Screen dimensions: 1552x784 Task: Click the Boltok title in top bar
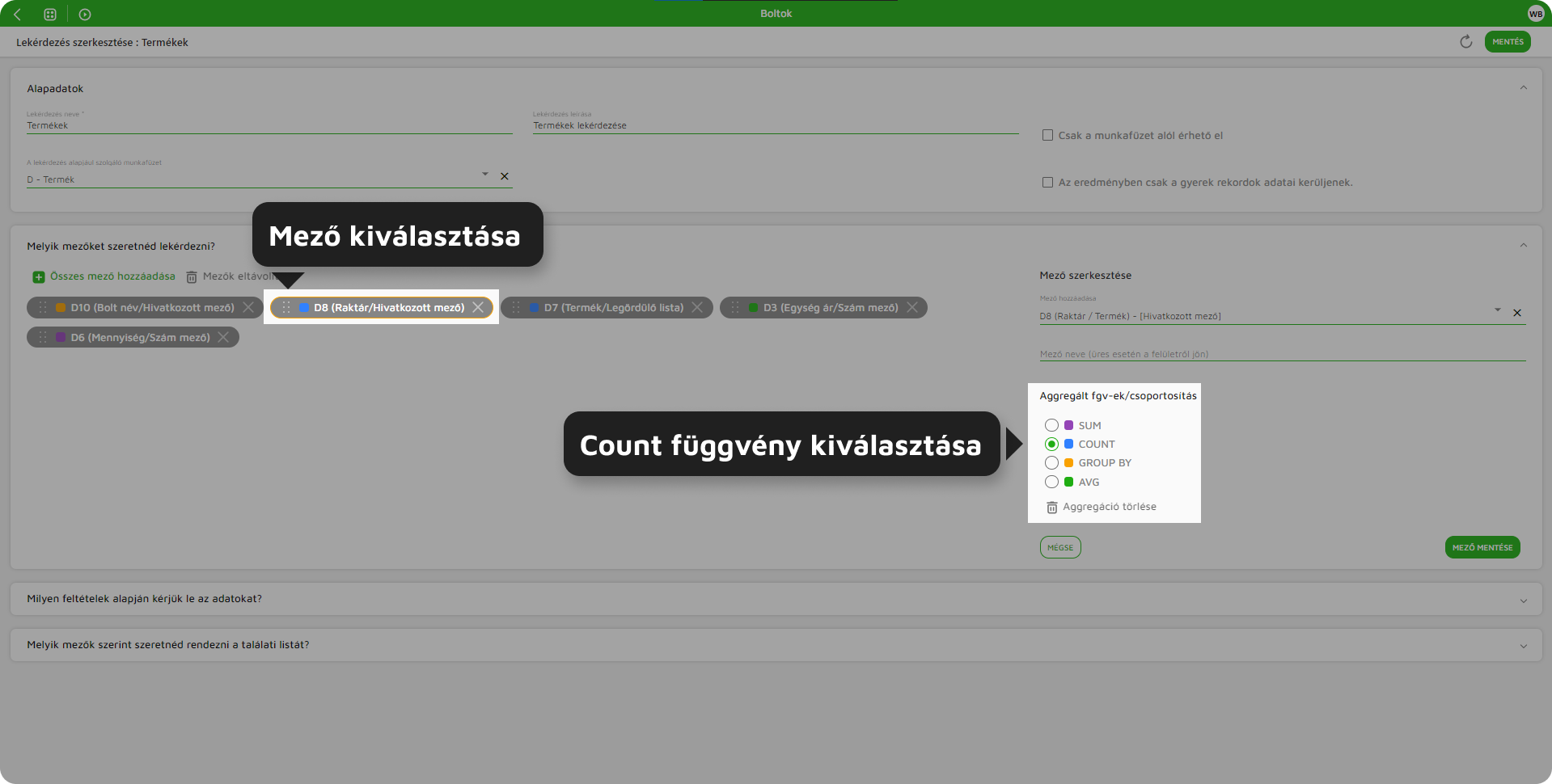coord(776,14)
